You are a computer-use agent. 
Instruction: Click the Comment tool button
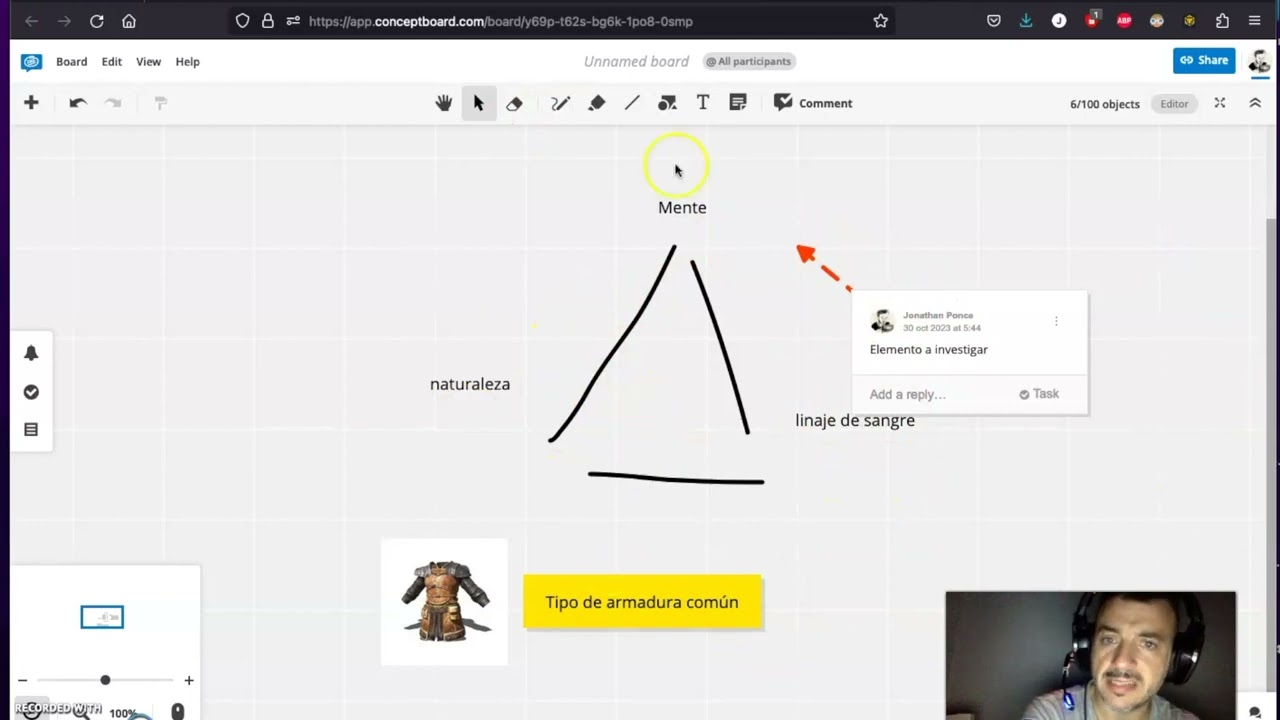(813, 103)
